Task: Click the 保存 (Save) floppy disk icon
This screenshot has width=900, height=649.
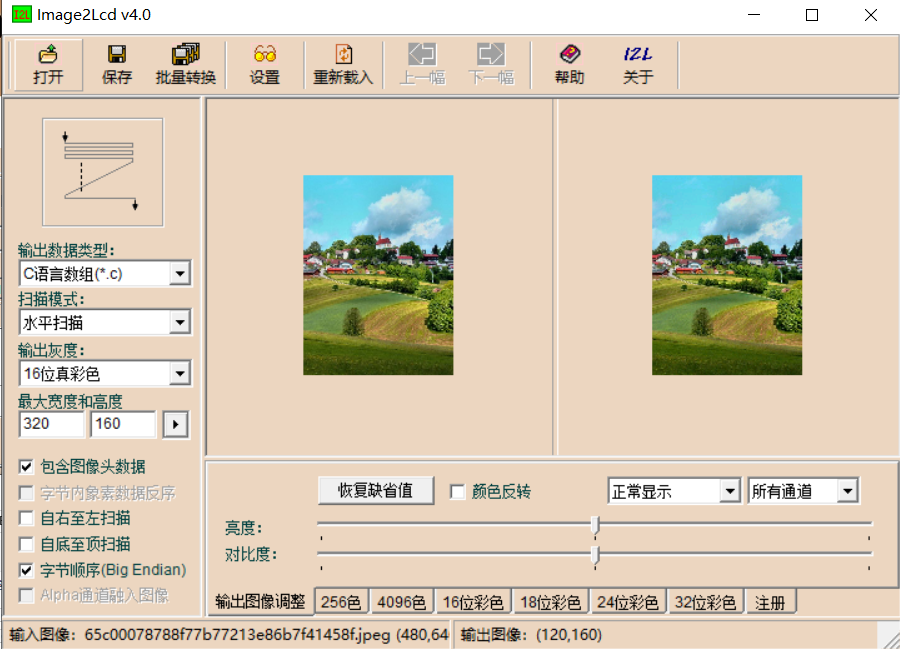Action: coord(117,55)
